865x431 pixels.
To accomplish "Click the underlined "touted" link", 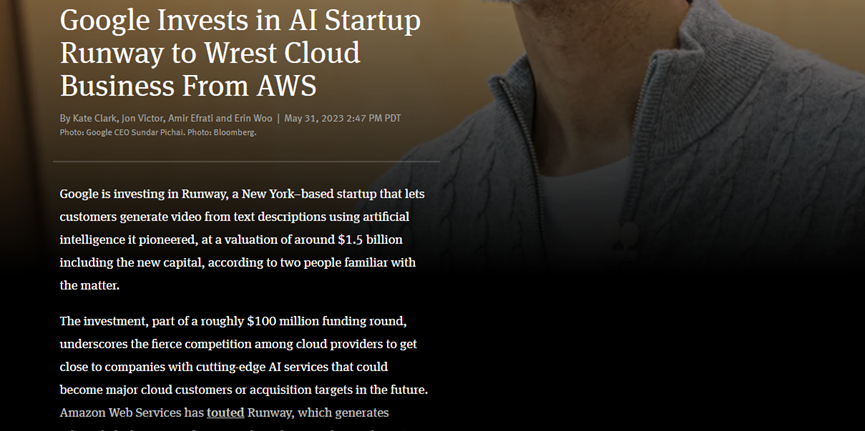I will [225, 413].
